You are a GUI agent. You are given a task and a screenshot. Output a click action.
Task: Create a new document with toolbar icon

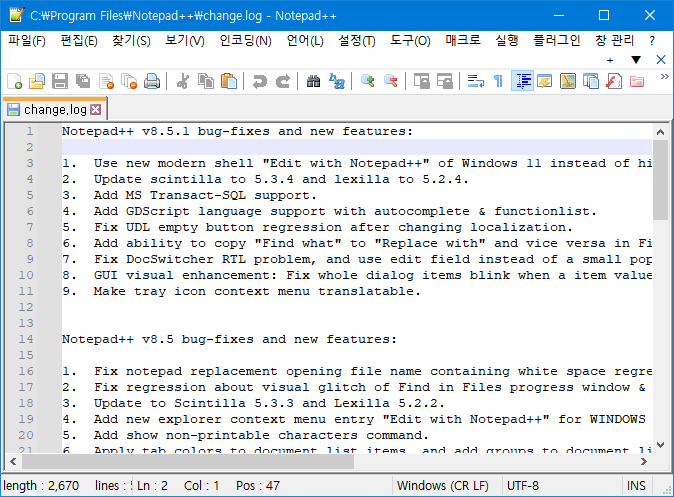tap(14, 81)
